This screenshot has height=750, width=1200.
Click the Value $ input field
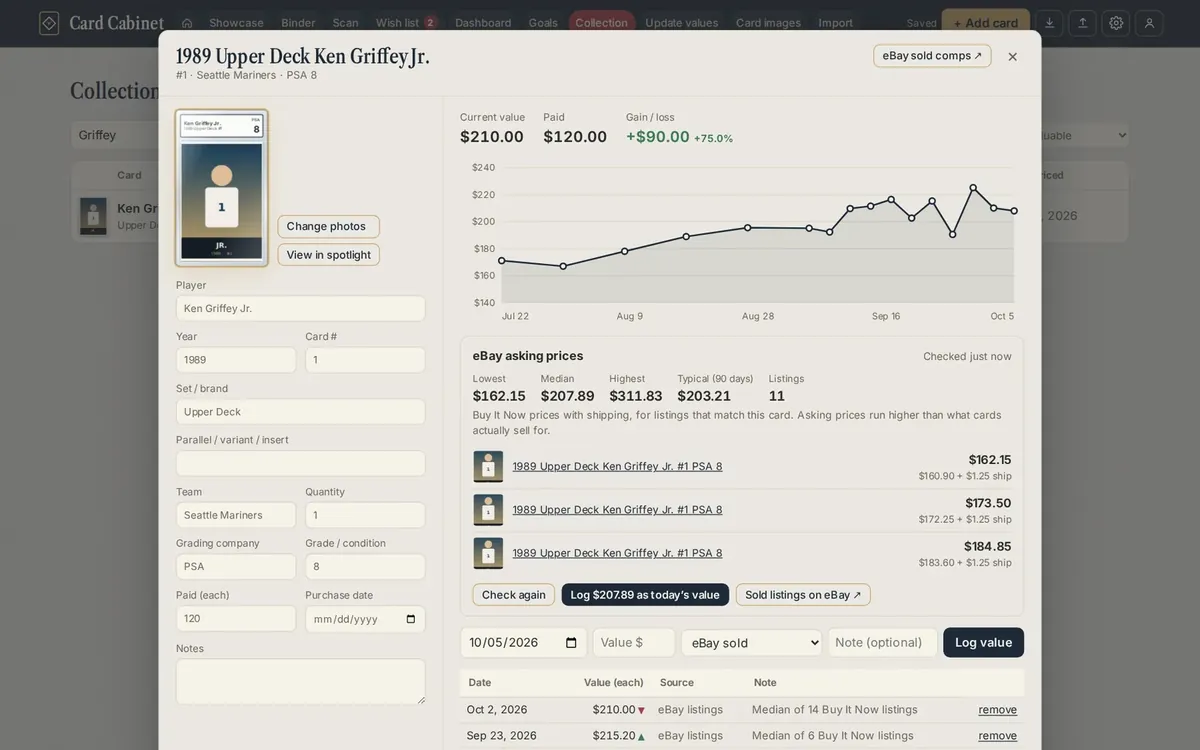click(634, 643)
